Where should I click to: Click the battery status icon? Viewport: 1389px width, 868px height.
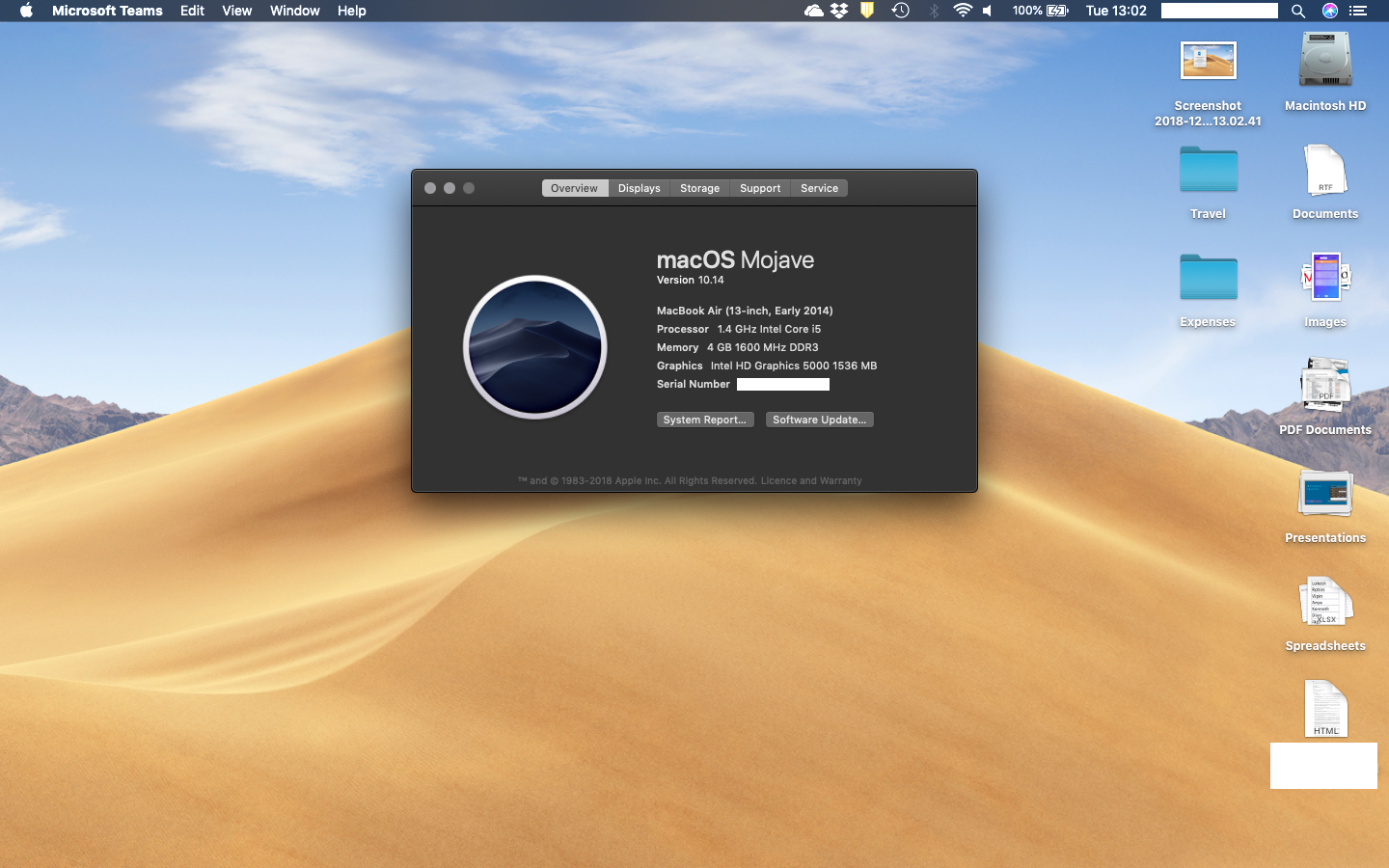click(x=1057, y=11)
